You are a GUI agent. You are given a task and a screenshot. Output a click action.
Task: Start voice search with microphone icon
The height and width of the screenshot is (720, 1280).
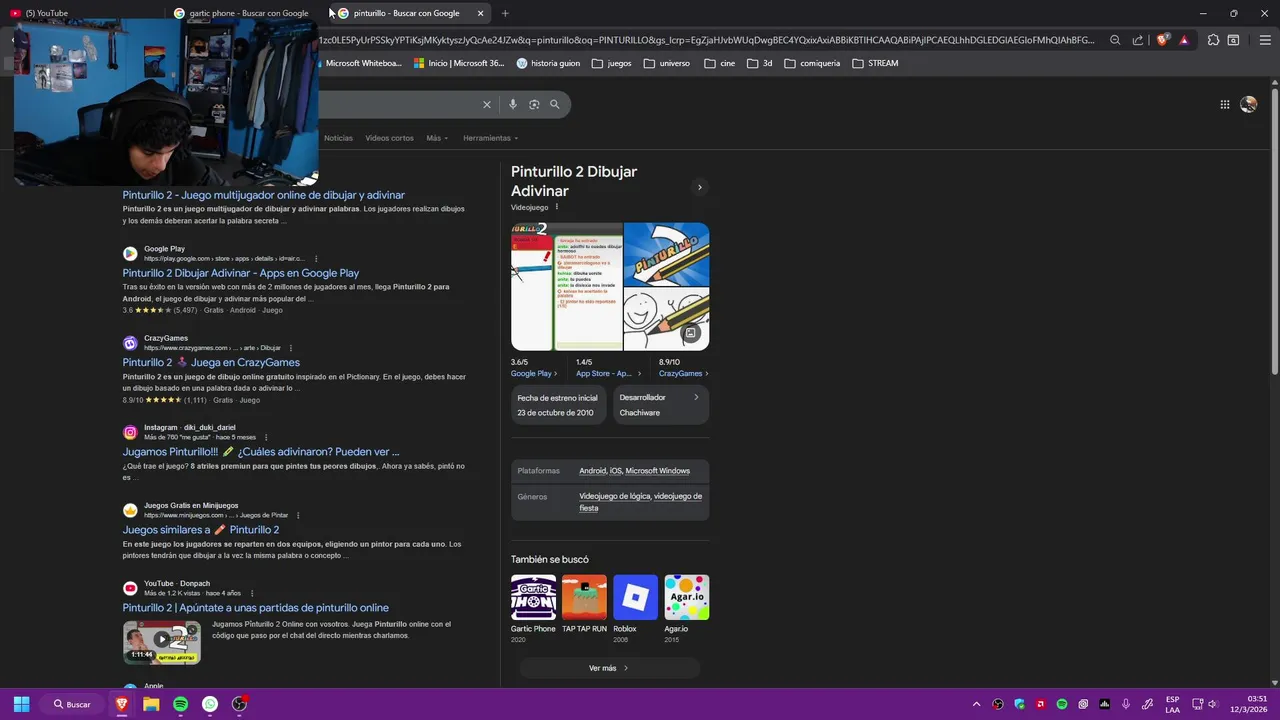point(513,104)
